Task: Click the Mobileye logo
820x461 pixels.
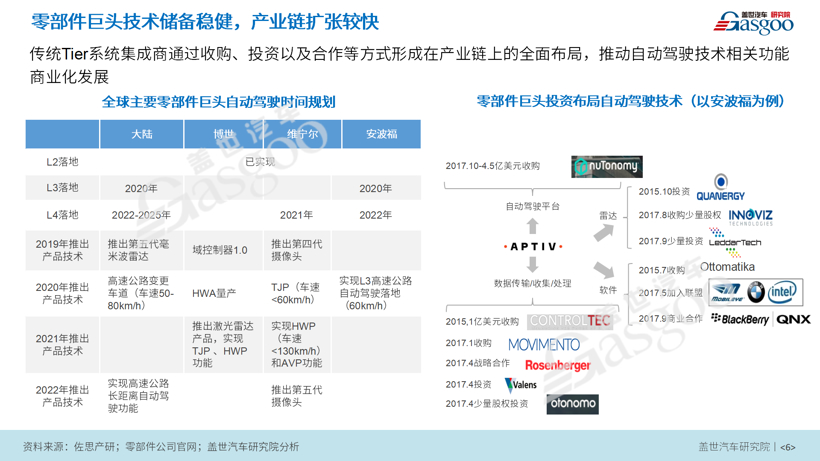Action: [x=727, y=292]
